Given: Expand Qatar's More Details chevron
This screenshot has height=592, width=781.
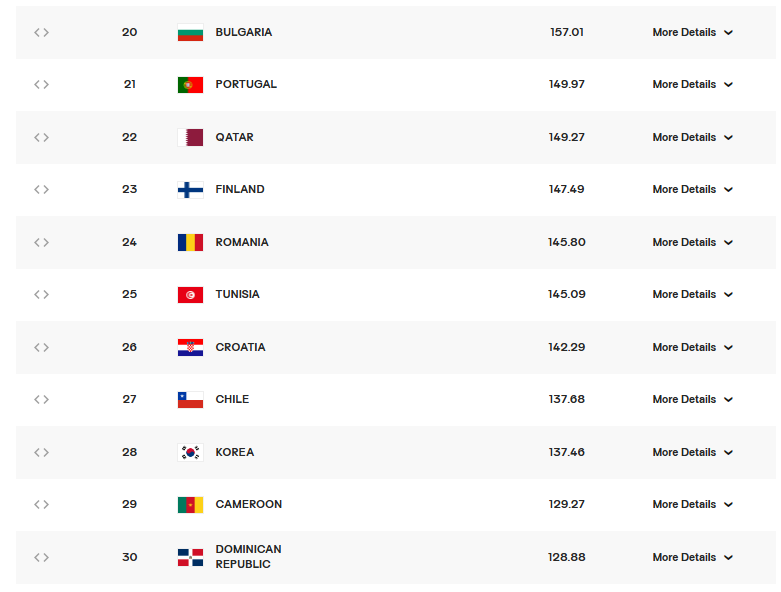Looking at the screenshot, I should point(729,138).
